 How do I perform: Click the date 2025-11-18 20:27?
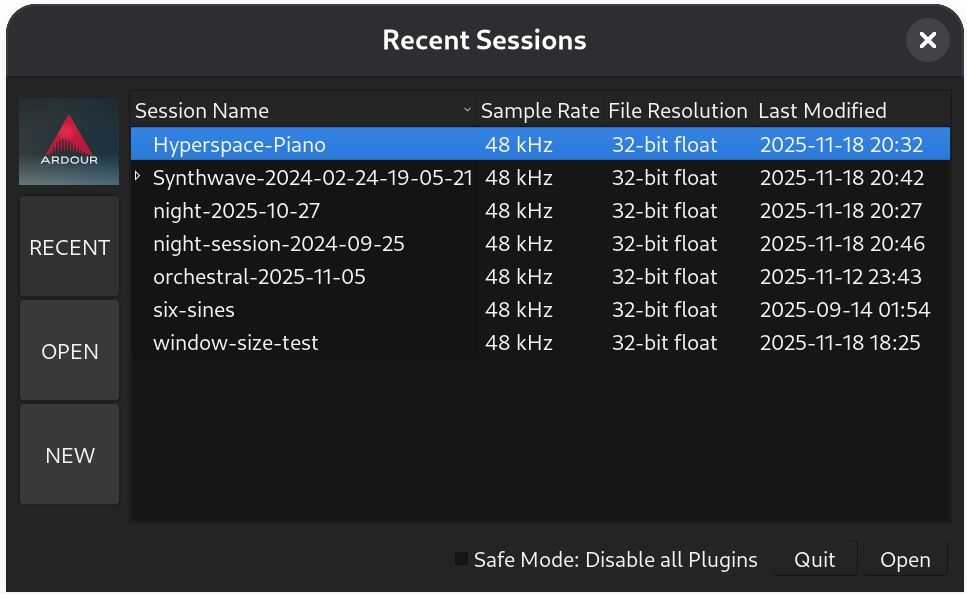coord(841,210)
